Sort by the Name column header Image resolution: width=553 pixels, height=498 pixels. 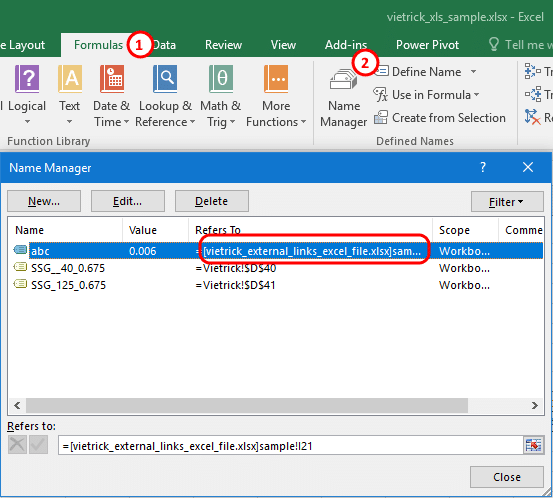[65, 230]
